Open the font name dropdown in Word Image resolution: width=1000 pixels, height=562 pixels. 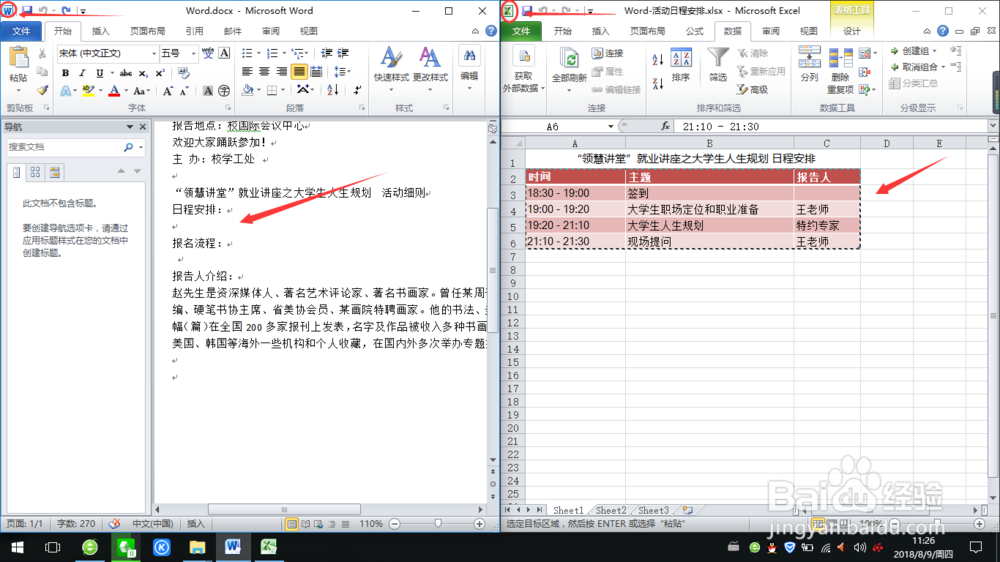pyautogui.click(x=154, y=54)
